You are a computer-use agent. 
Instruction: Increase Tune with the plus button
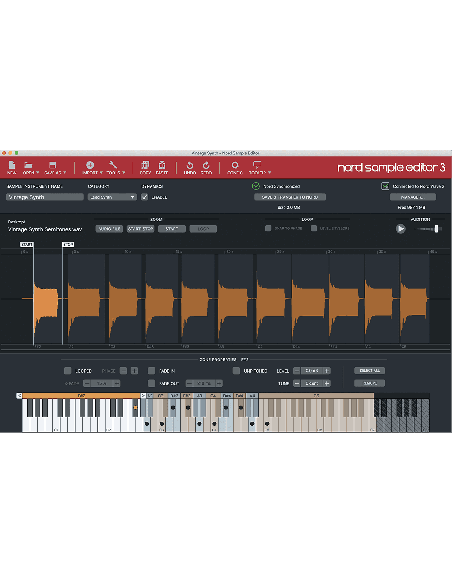point(327,383)
